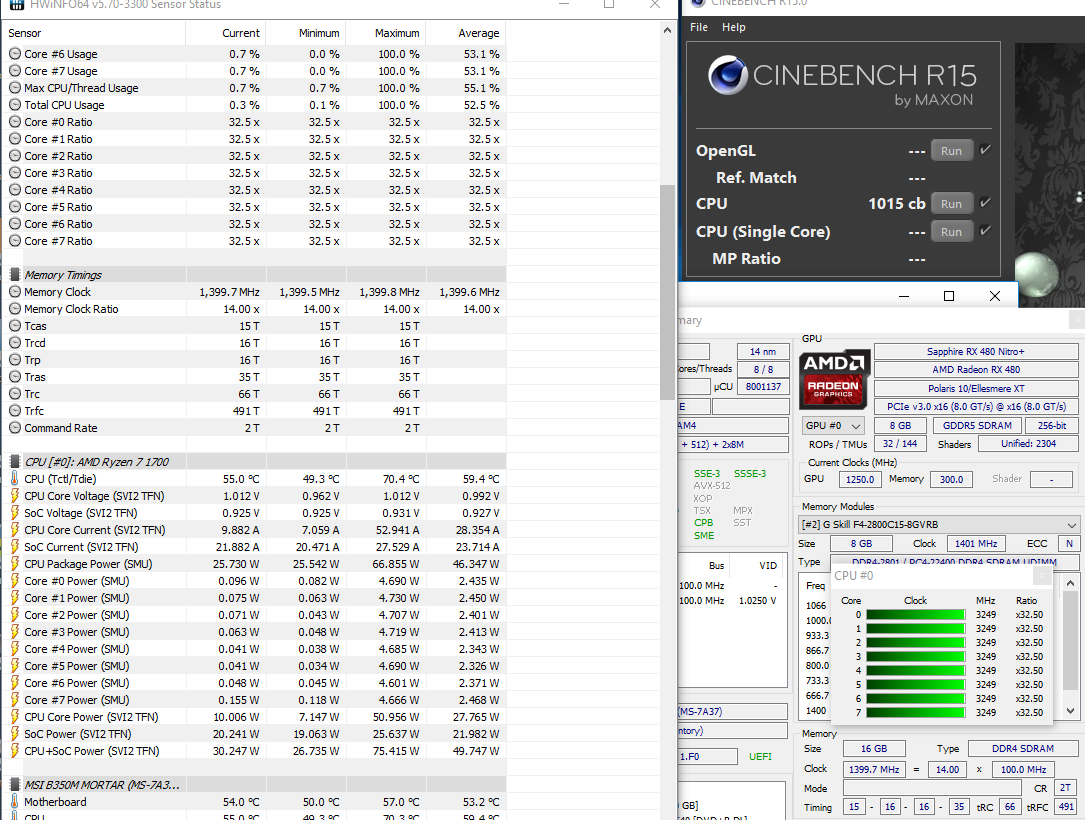Run the OpenGL benchmark
This screenshot has width=1085, height=820.
click(x=951, y=149)
